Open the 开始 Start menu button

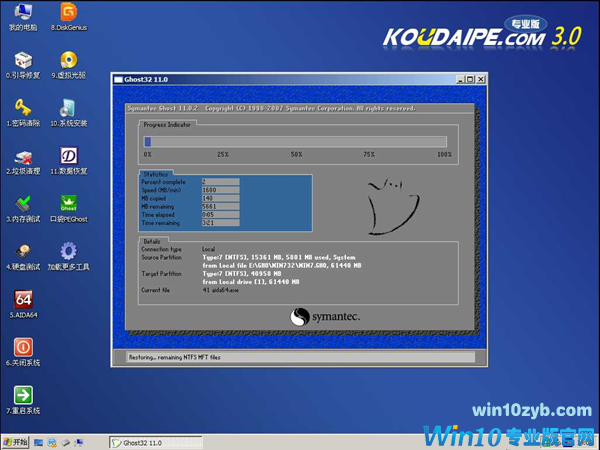[15, 442]
